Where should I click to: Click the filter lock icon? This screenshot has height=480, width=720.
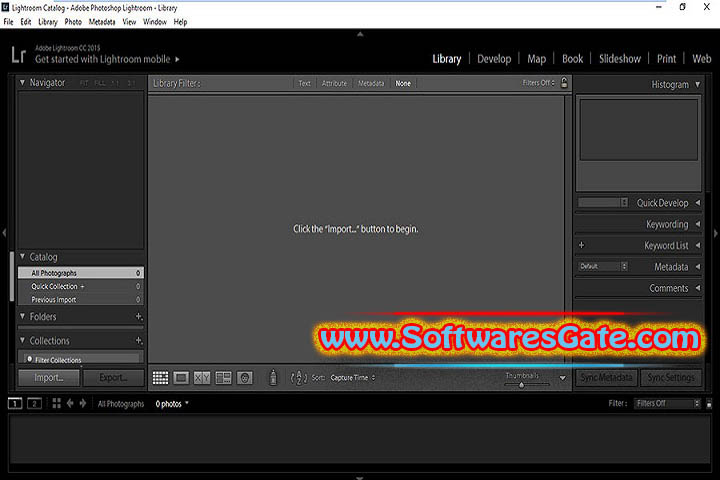tap(564, 83)
